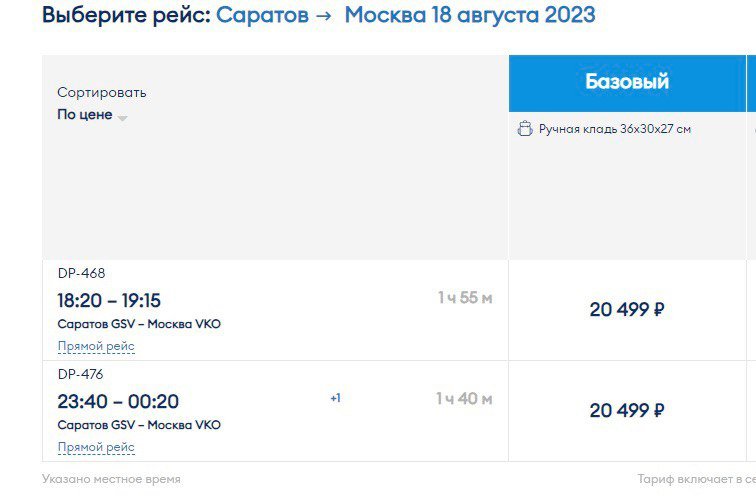Viewport: 756px width, 497px height.
Task: Click 'Саратов GSV – Москва VKO' of DP-468
Action: tap(139, 324)
